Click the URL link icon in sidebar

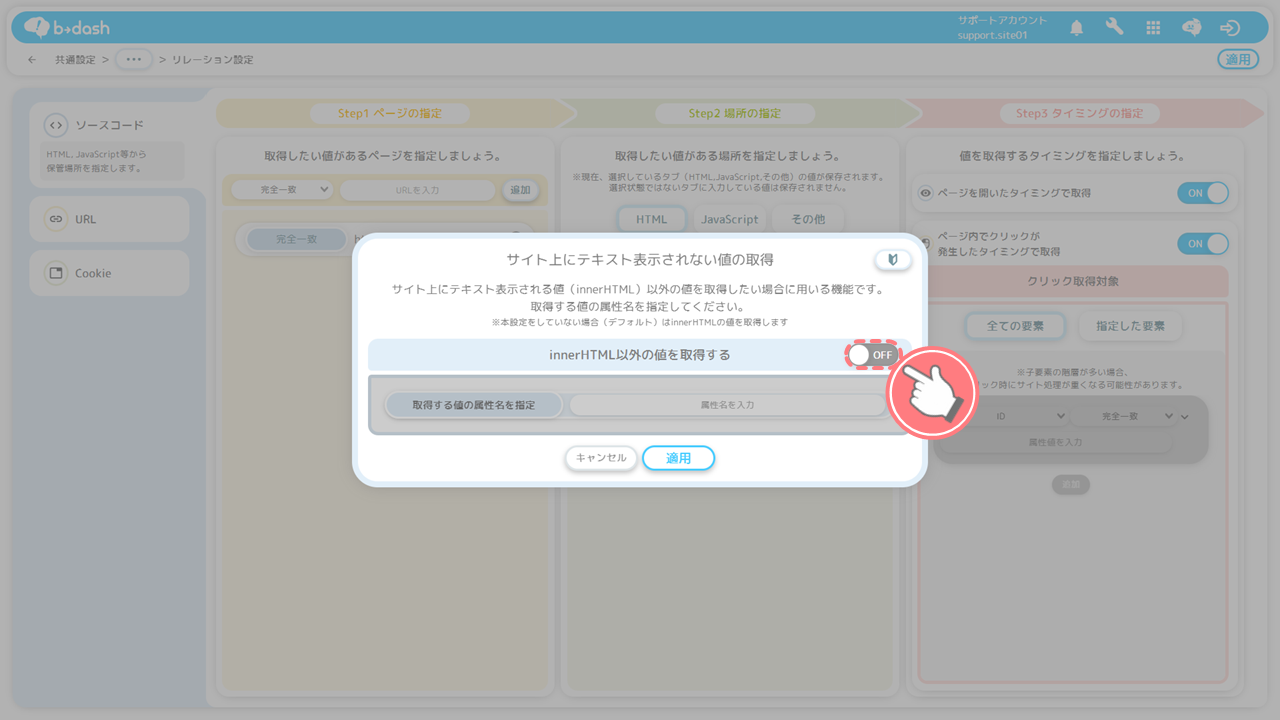point(56,219)
